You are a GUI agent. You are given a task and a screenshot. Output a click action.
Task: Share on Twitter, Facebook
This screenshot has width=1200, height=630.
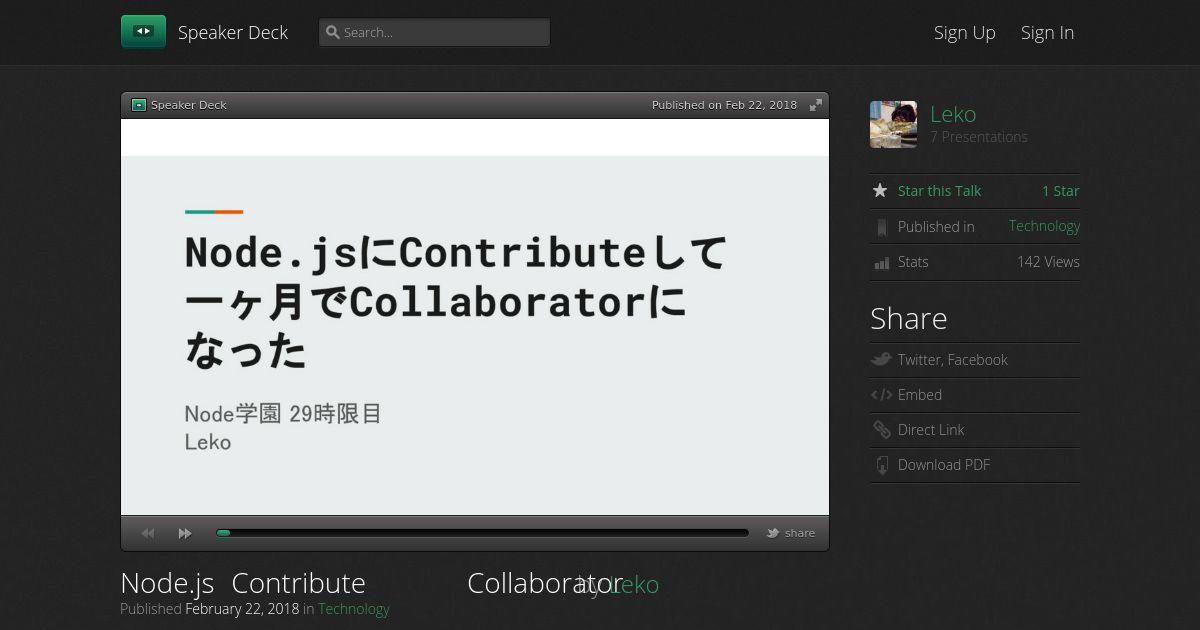pos(952,360)
